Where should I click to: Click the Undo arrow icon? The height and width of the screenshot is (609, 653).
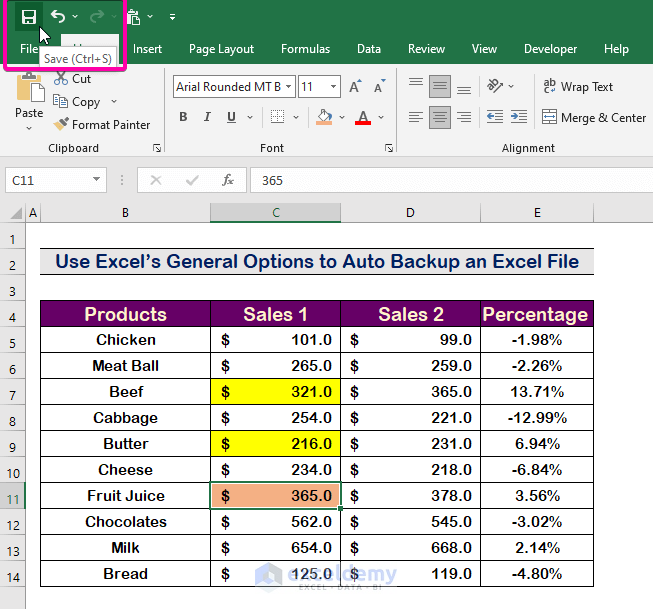coord(58,17)
